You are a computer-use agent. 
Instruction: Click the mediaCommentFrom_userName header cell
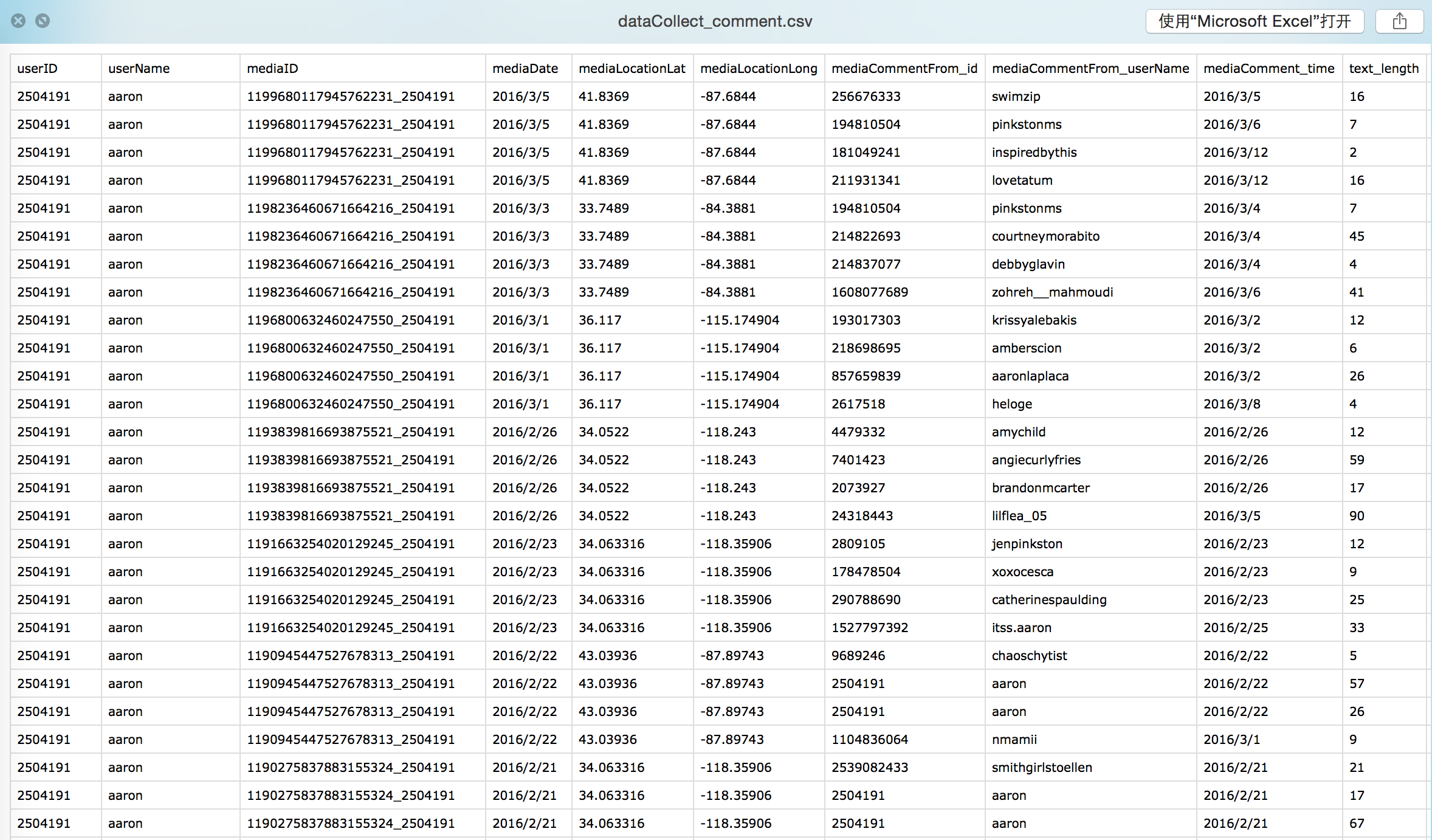1090,69
